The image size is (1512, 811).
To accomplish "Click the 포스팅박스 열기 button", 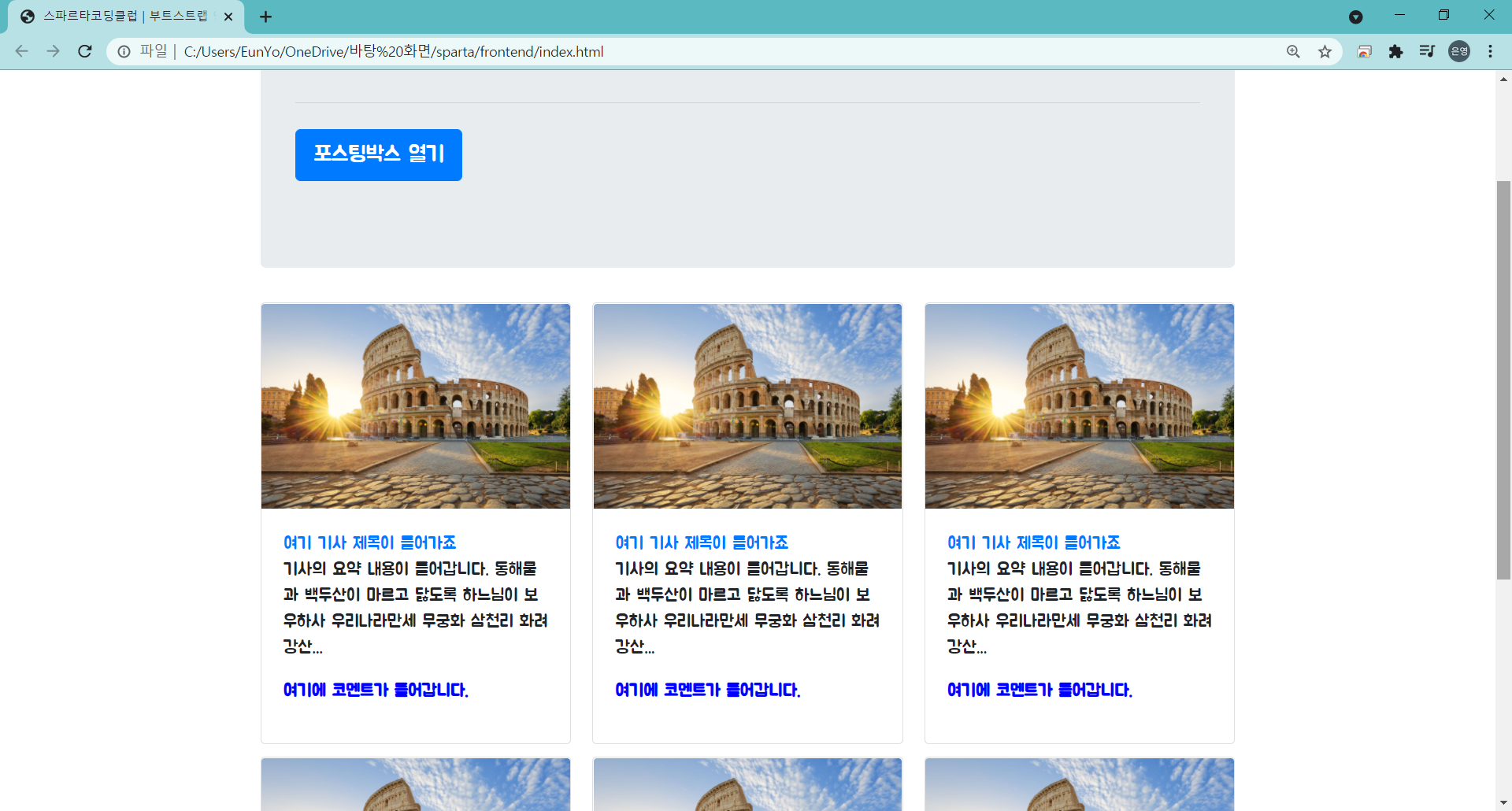I will point(379,155).
